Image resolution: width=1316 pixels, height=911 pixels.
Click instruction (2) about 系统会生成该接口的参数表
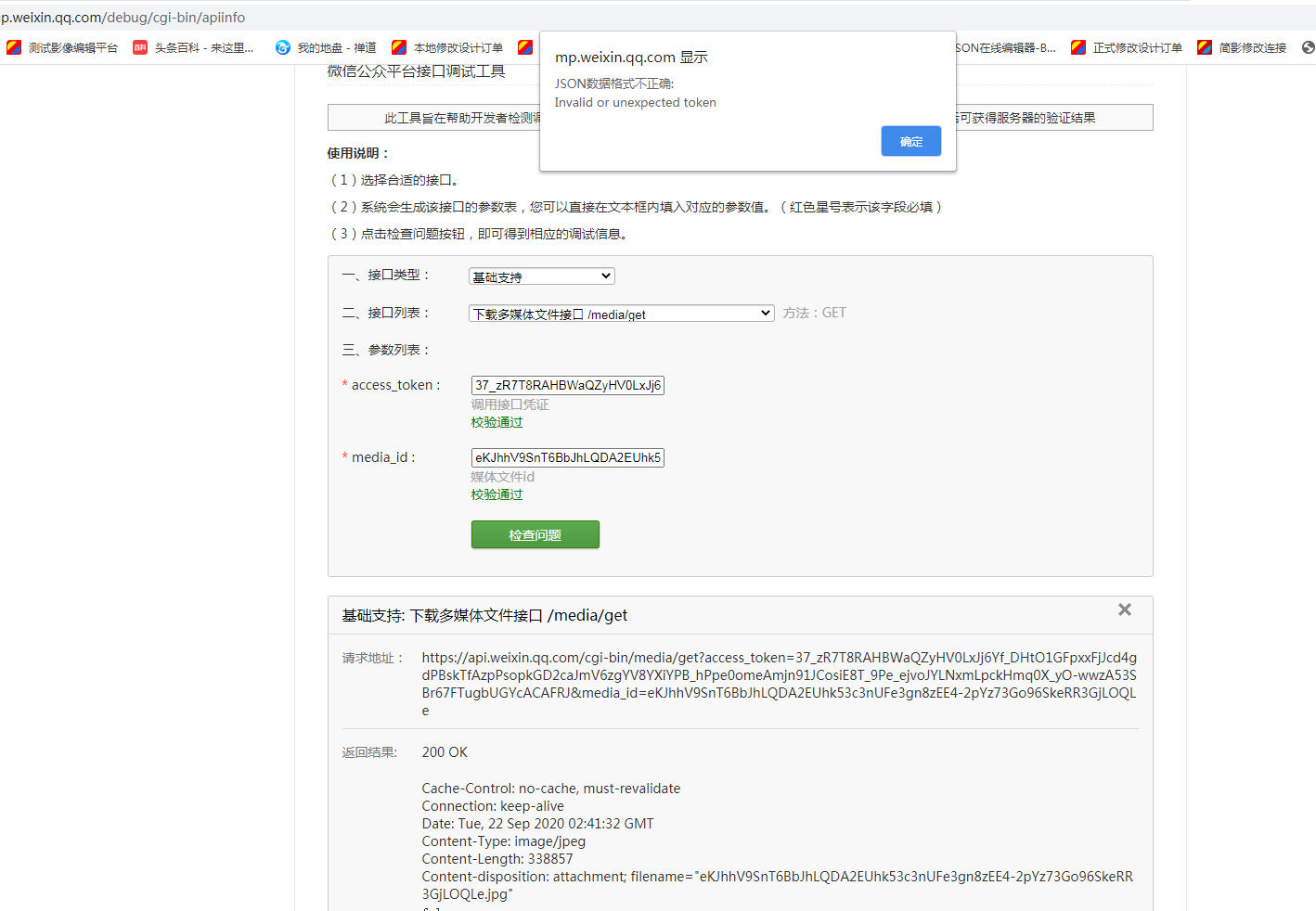pyautogui.click(x=637, y=207)
